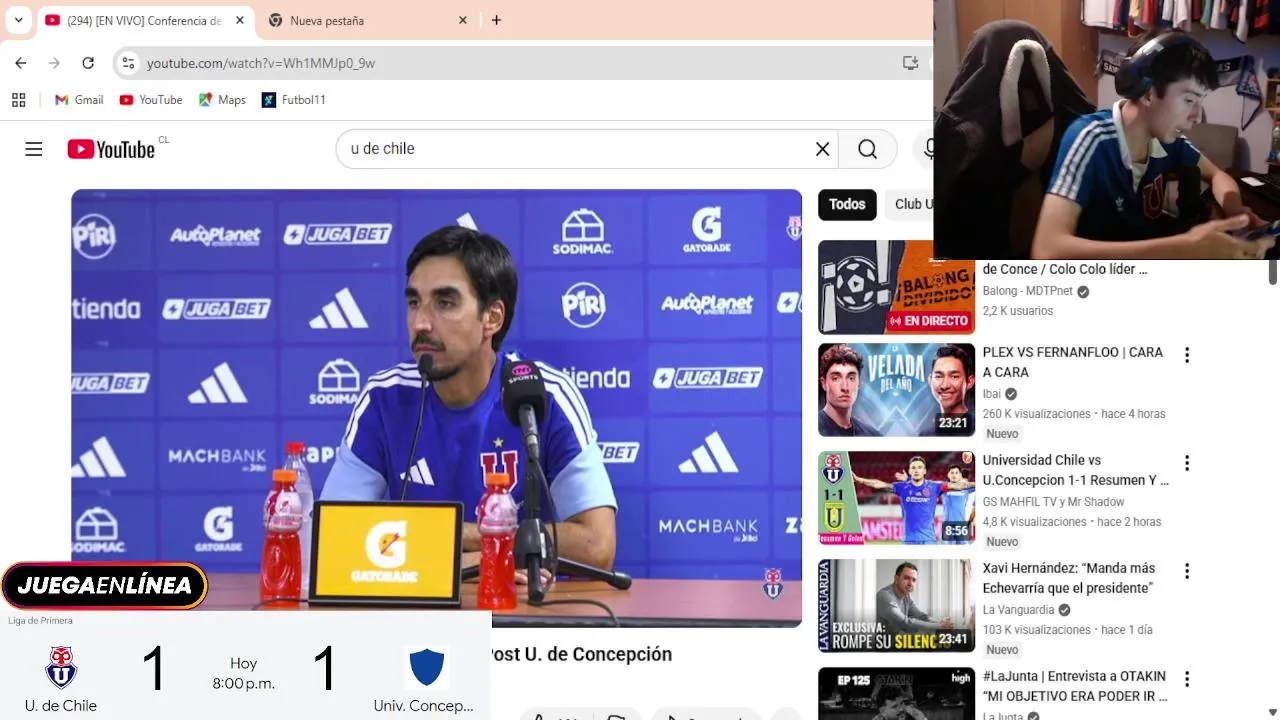Open more options for Xavi Hernández video

click(x=1187, y=571)
